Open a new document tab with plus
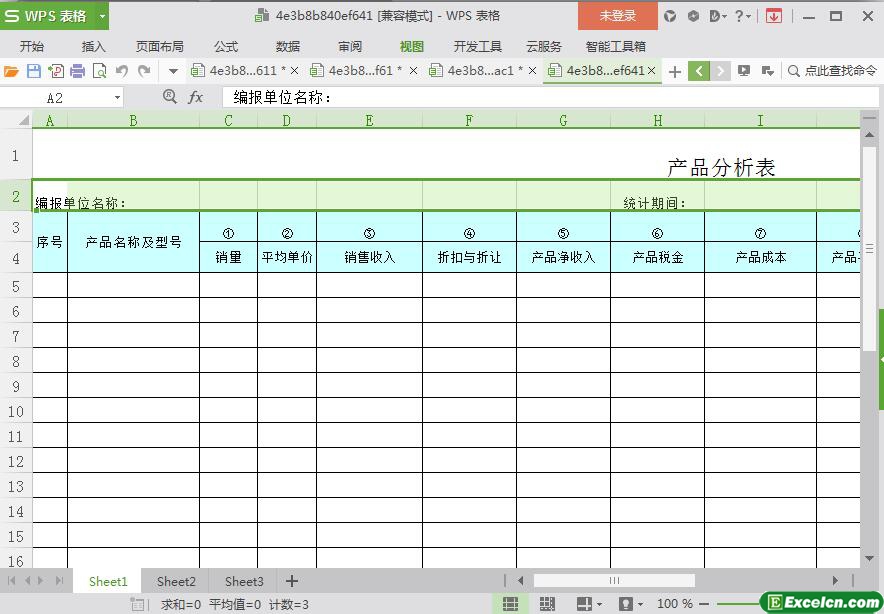Screen dimensions: 884x614 pyautogui.click(x=675, y=71)
